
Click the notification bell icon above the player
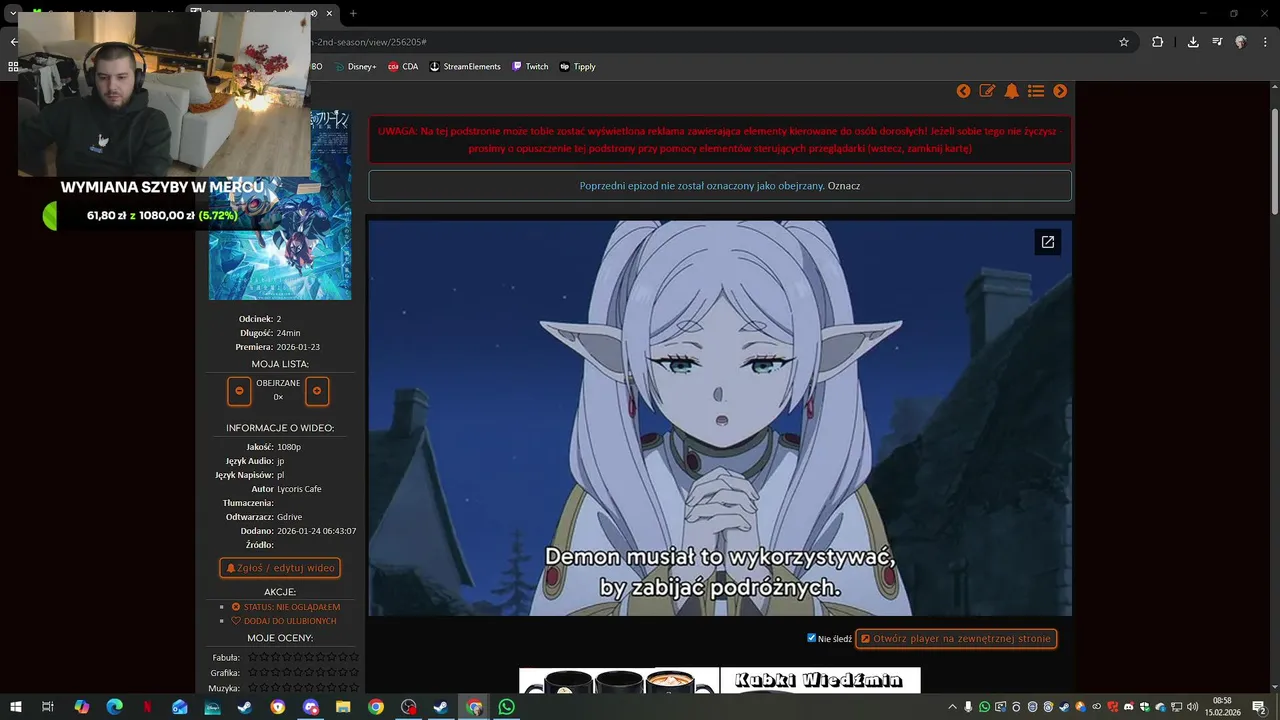point(1012,91)
